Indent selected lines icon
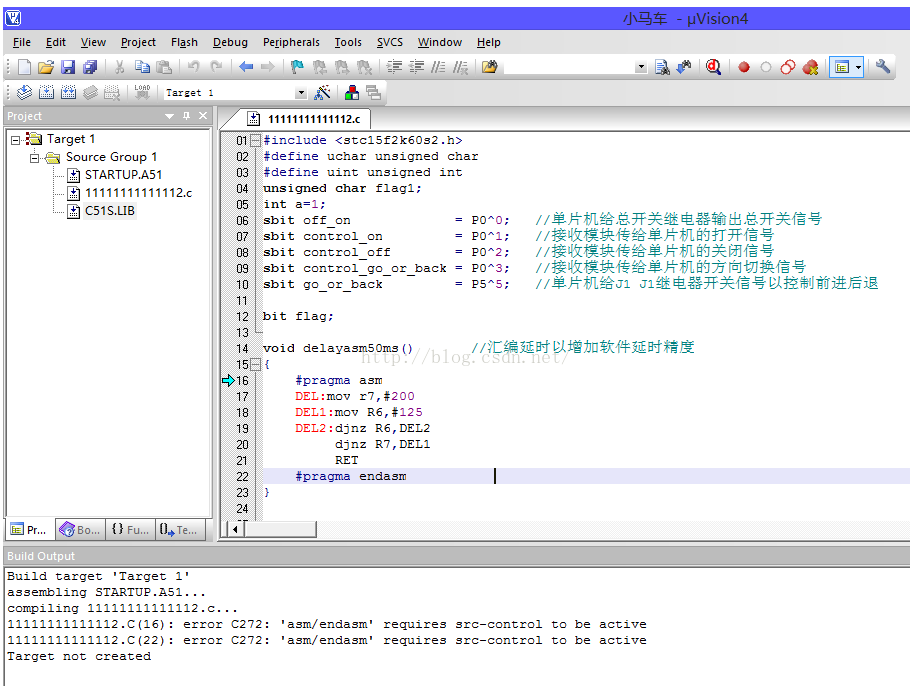Screen dimensions: 910x688 (395, 67)
